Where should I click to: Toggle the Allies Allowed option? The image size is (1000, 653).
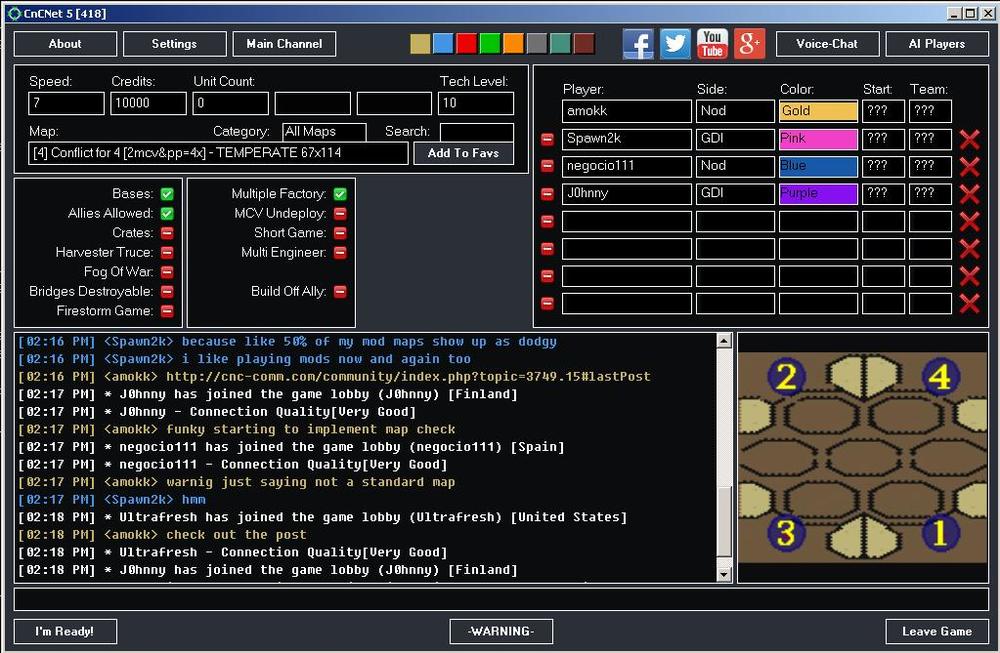click(167, 214)
